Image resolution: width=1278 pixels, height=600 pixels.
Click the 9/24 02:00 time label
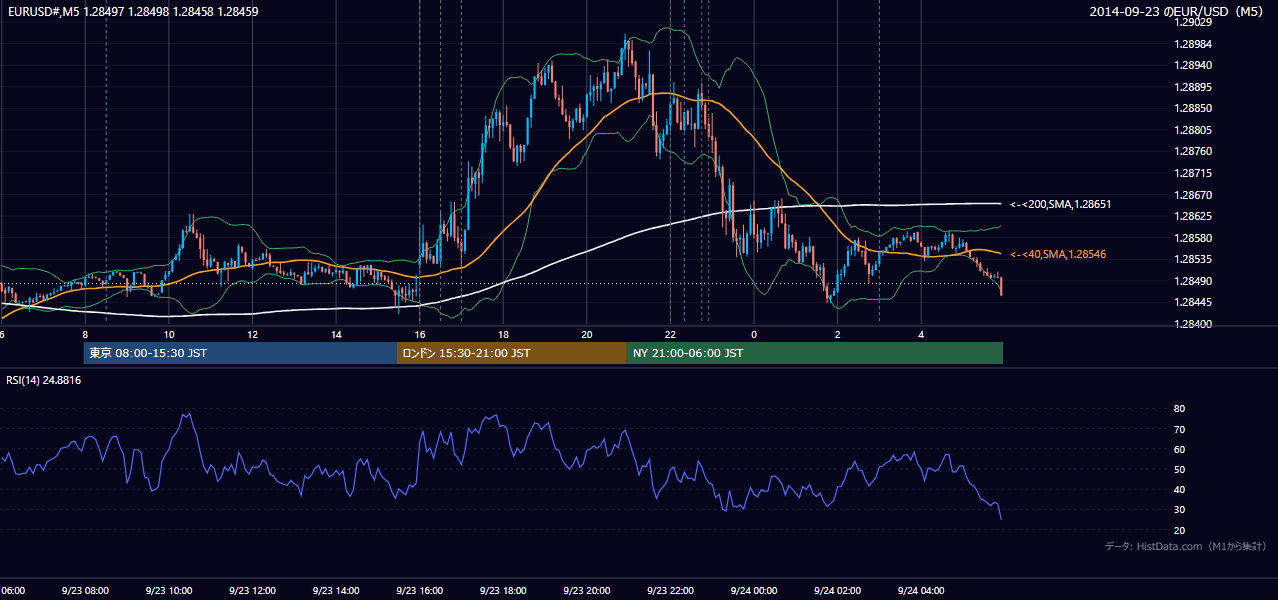coord(838,591)
